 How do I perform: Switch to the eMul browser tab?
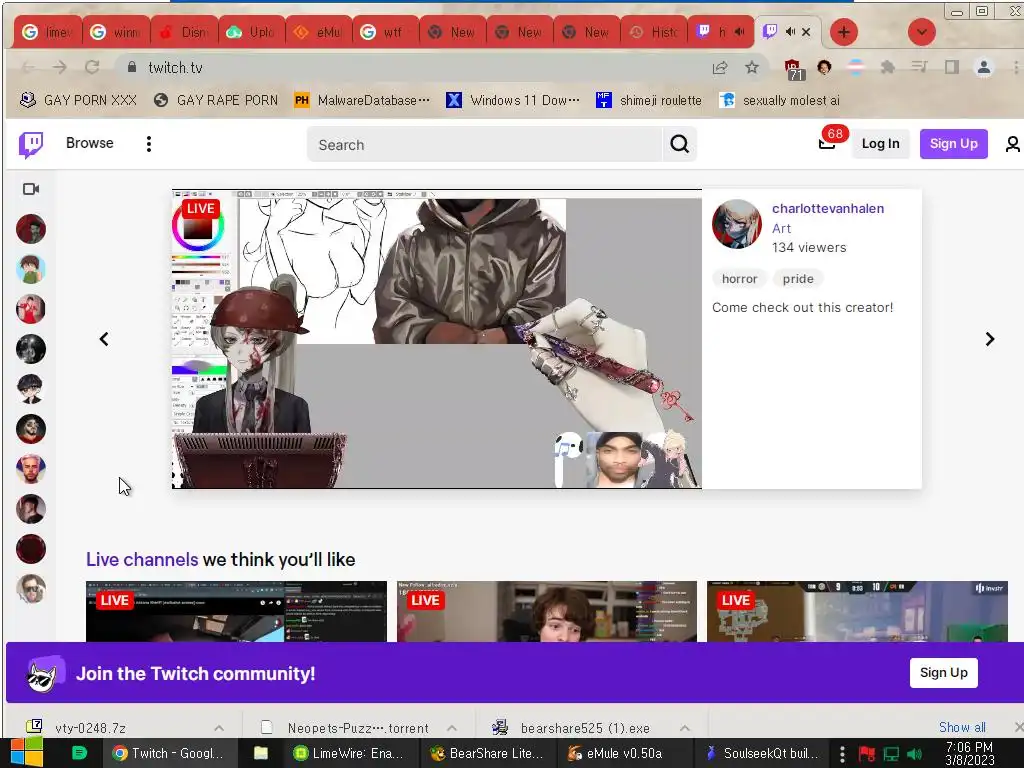[x=319, y=31]
